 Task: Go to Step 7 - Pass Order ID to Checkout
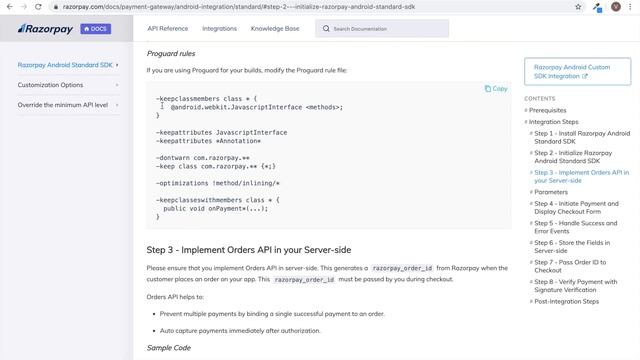pos(570,266)
